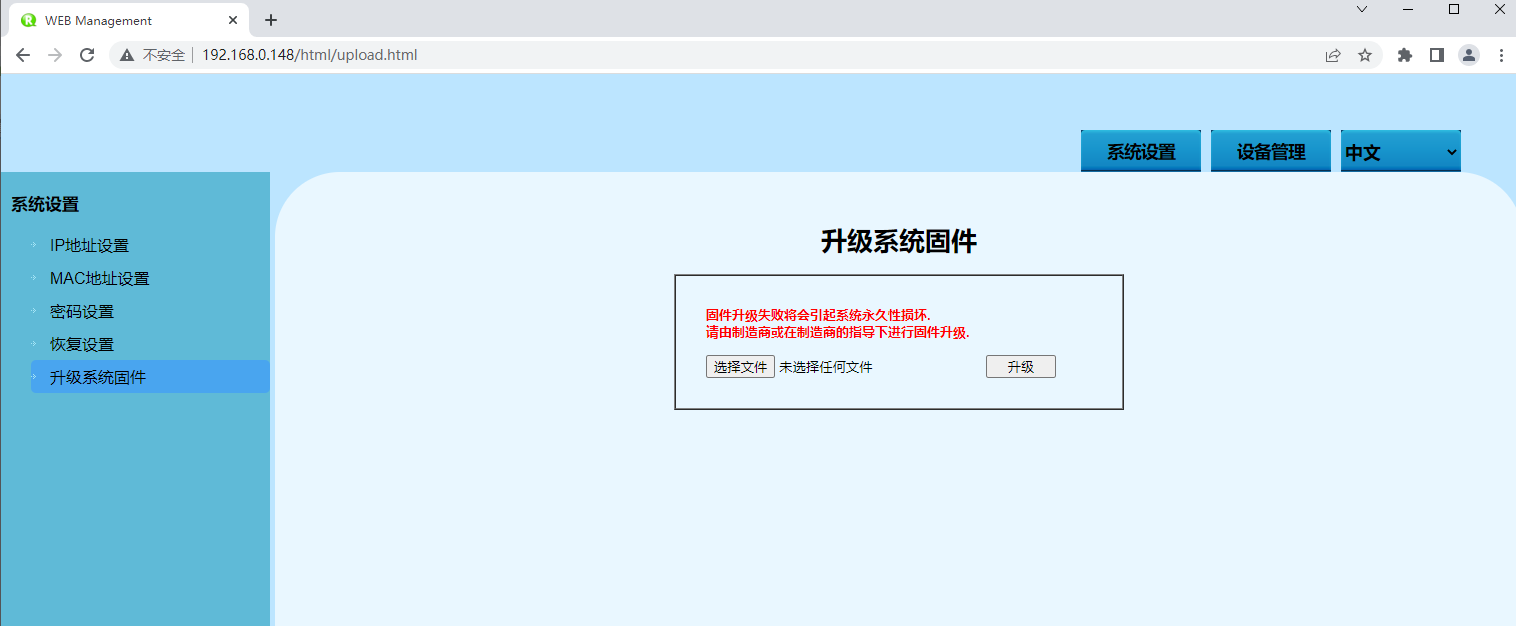
Task: Open the Chrome profile avatar icon
Action: click(x=1469, y=55)
